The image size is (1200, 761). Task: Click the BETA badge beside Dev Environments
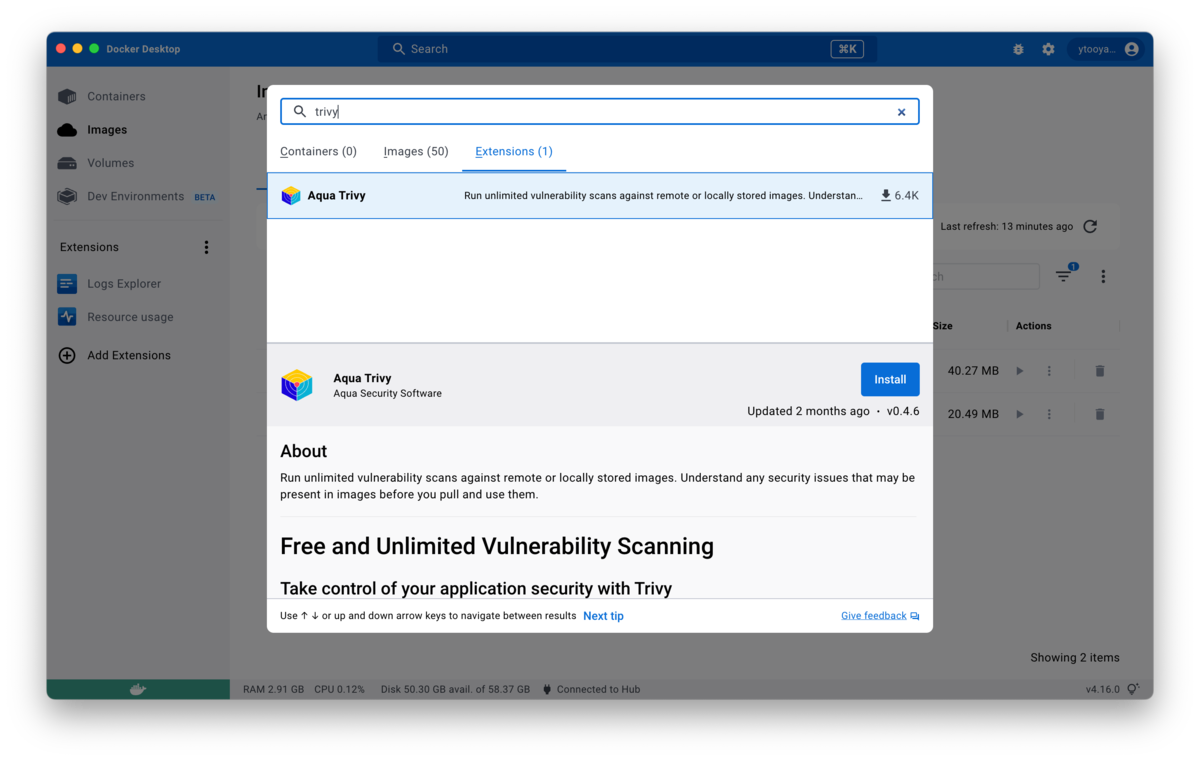[205, 197]
